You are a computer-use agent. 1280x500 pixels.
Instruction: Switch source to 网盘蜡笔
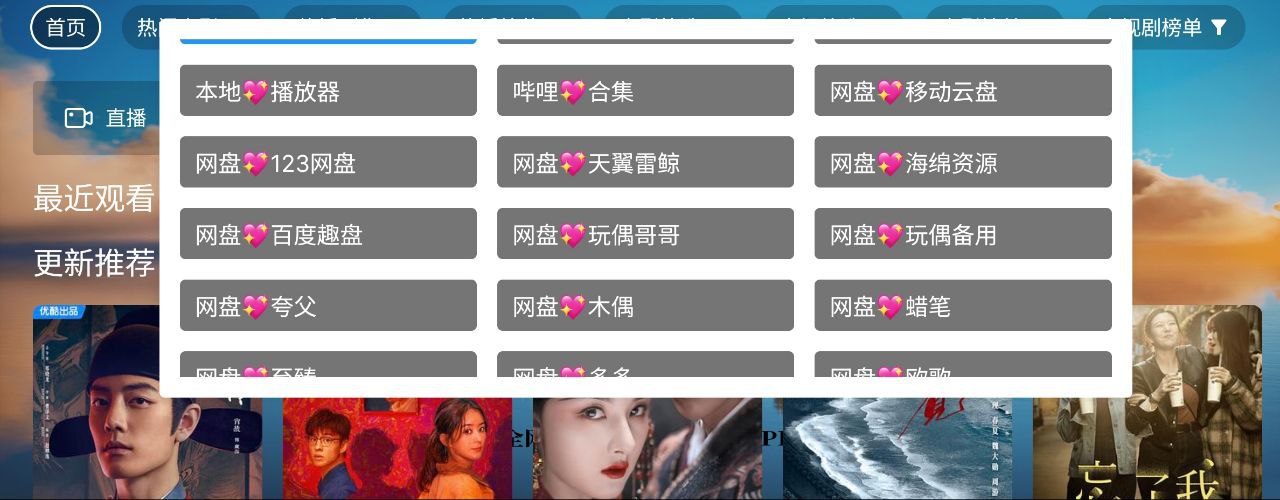pyautogui.click(x=962, y=306)
